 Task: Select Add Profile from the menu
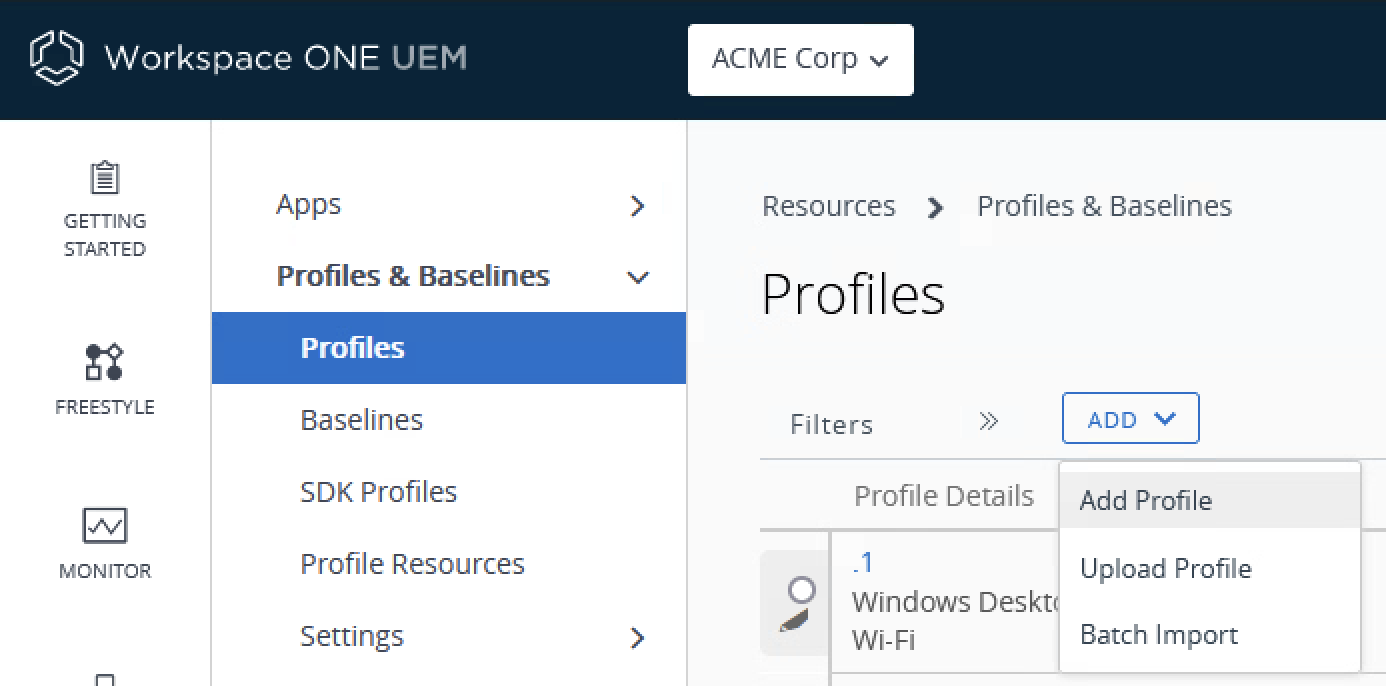(x=1145, y=500)
